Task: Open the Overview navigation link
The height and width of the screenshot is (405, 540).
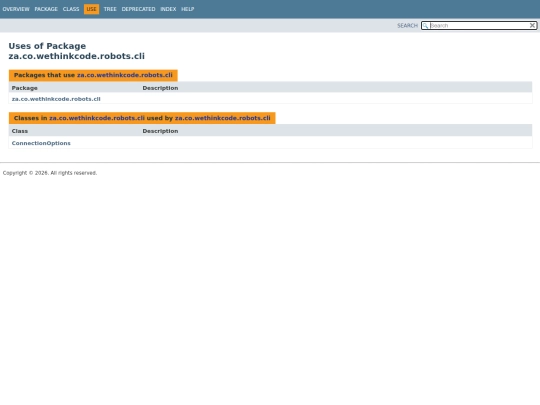Action: pyautogui.click(x=16, y=9)
